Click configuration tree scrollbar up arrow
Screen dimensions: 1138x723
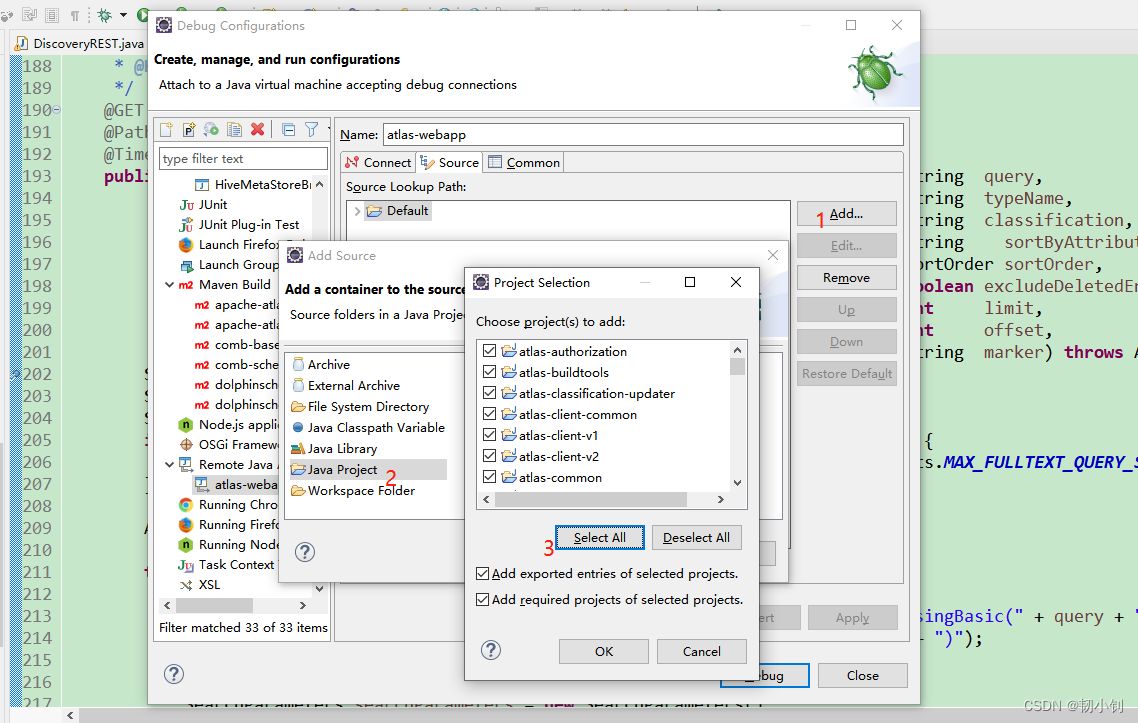[319, 184]
